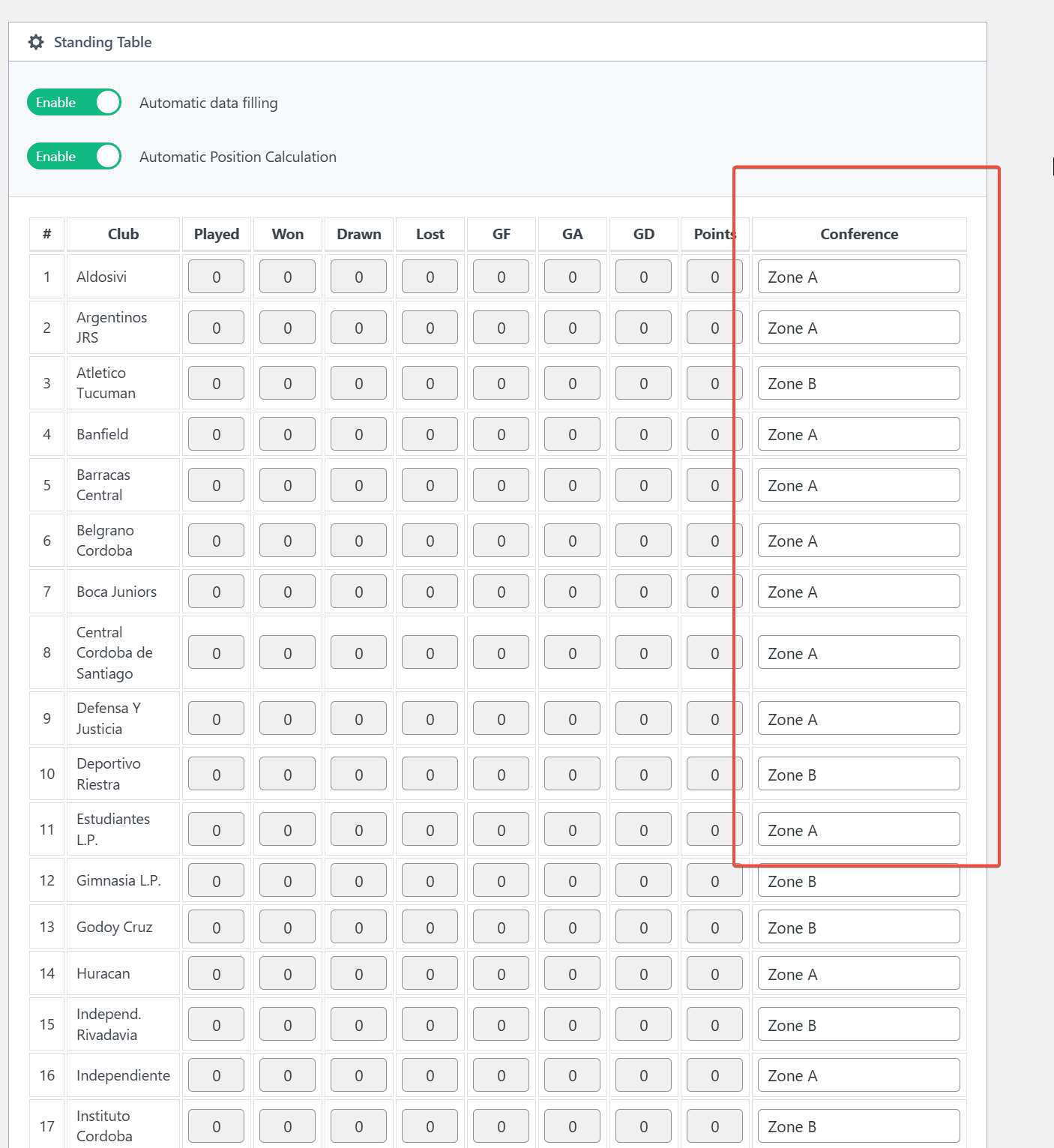The image size is (1054, 1148).
Task: Click GF field for Godoy Cruz
Action: [x=502, y=927]
